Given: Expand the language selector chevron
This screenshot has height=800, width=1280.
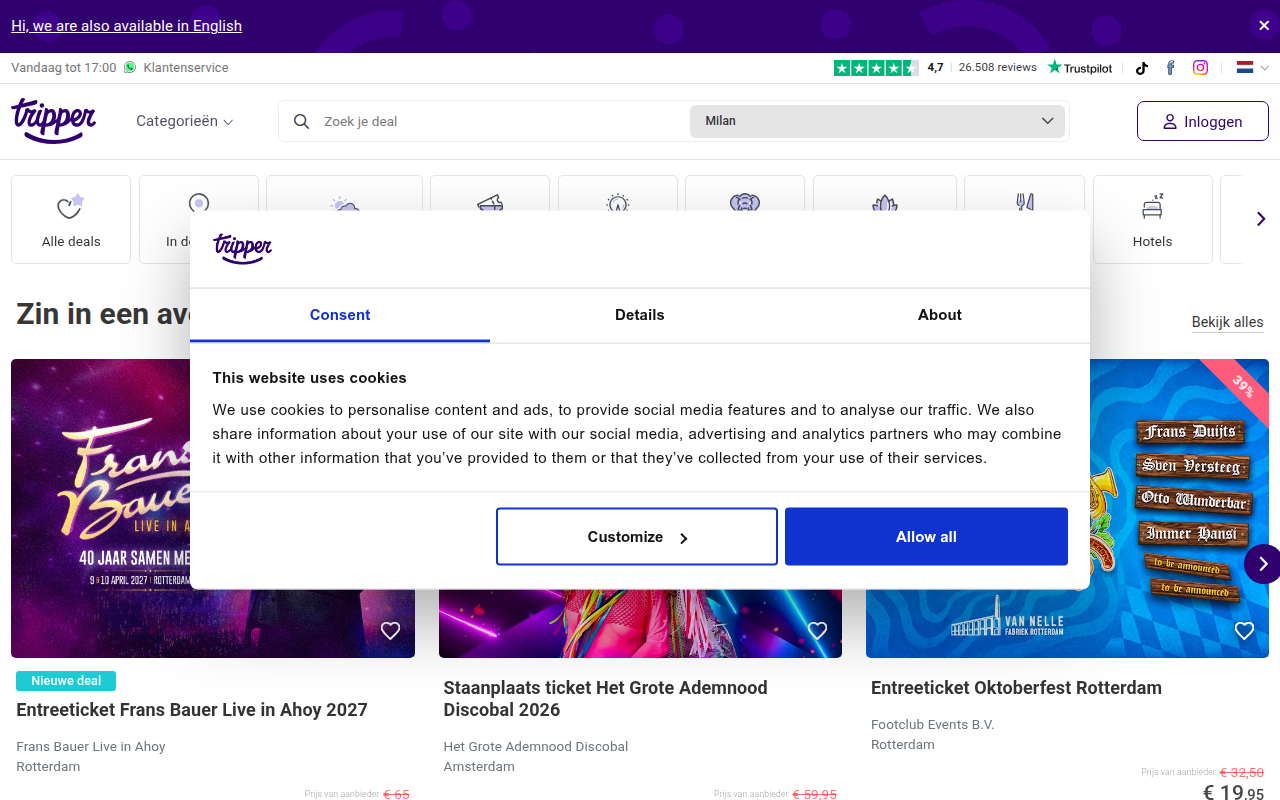Looking at the screenshot, I should click(x=1265, y=68).
